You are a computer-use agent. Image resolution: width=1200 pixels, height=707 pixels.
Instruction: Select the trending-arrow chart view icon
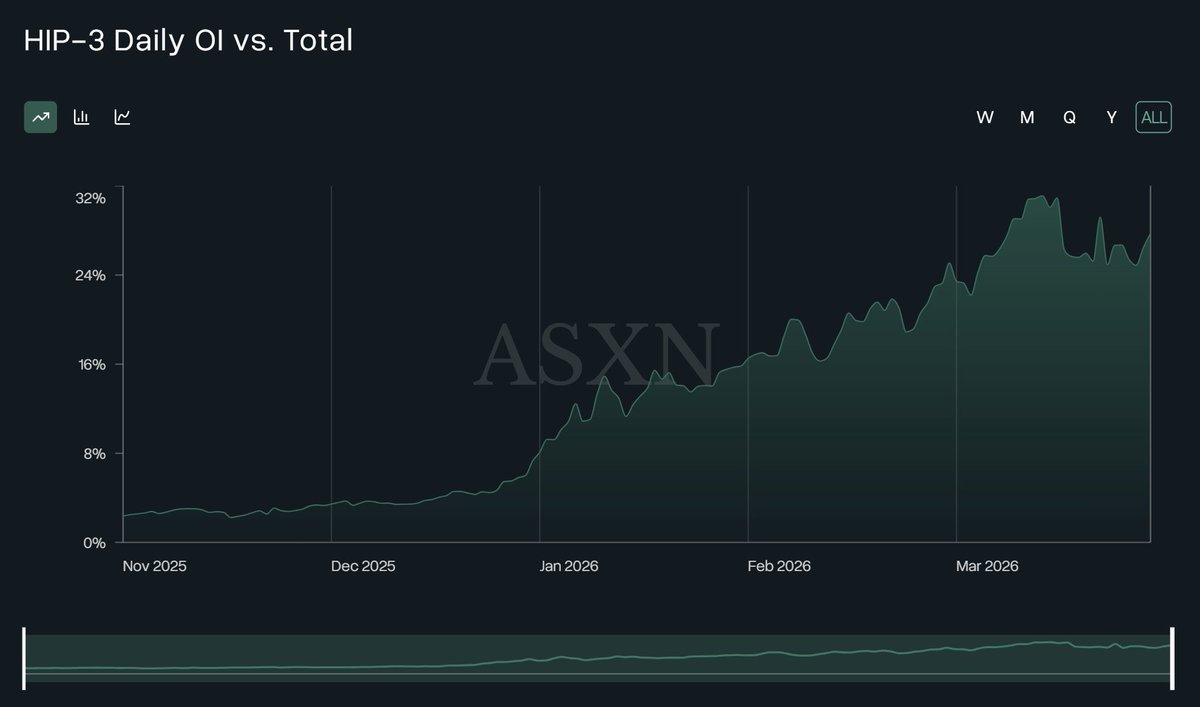pyautogui.click(x=41, y=117)
